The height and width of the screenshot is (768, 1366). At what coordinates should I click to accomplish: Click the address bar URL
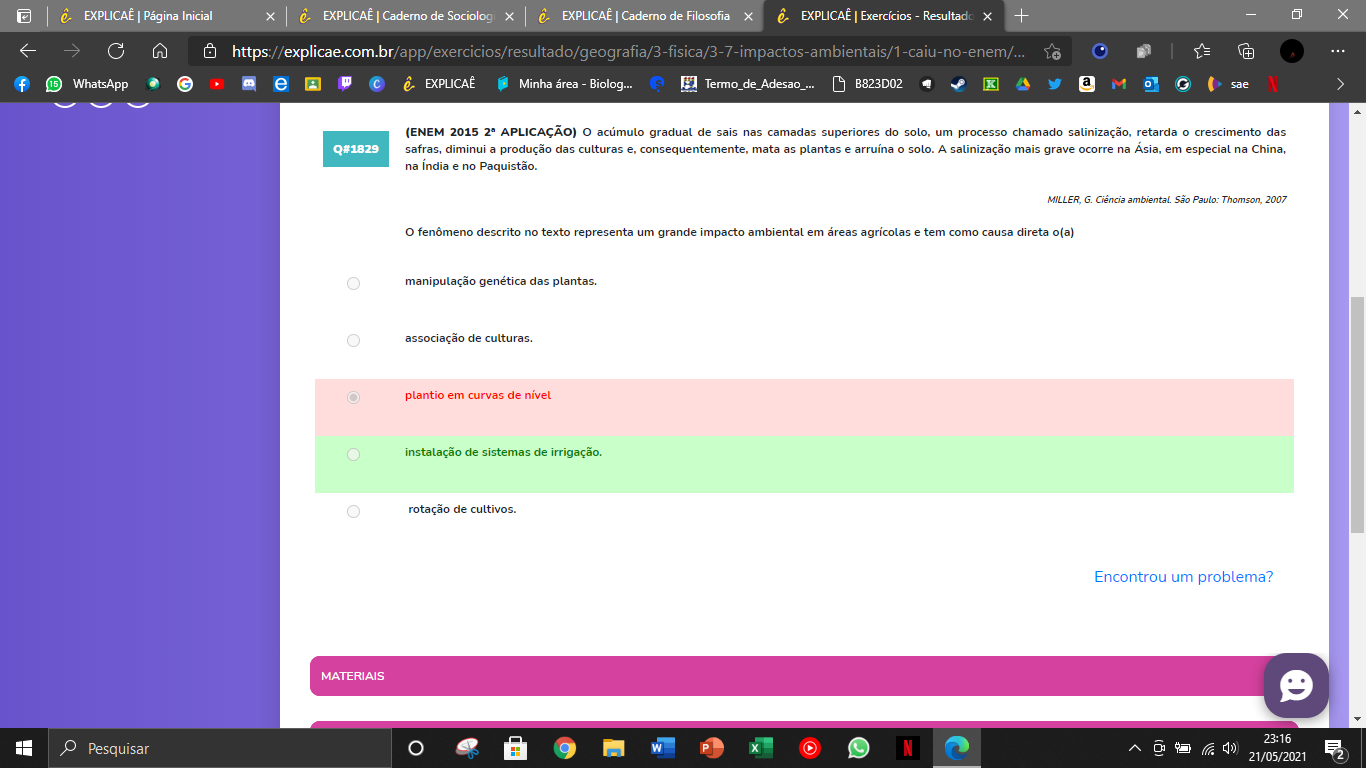(628, 51)
